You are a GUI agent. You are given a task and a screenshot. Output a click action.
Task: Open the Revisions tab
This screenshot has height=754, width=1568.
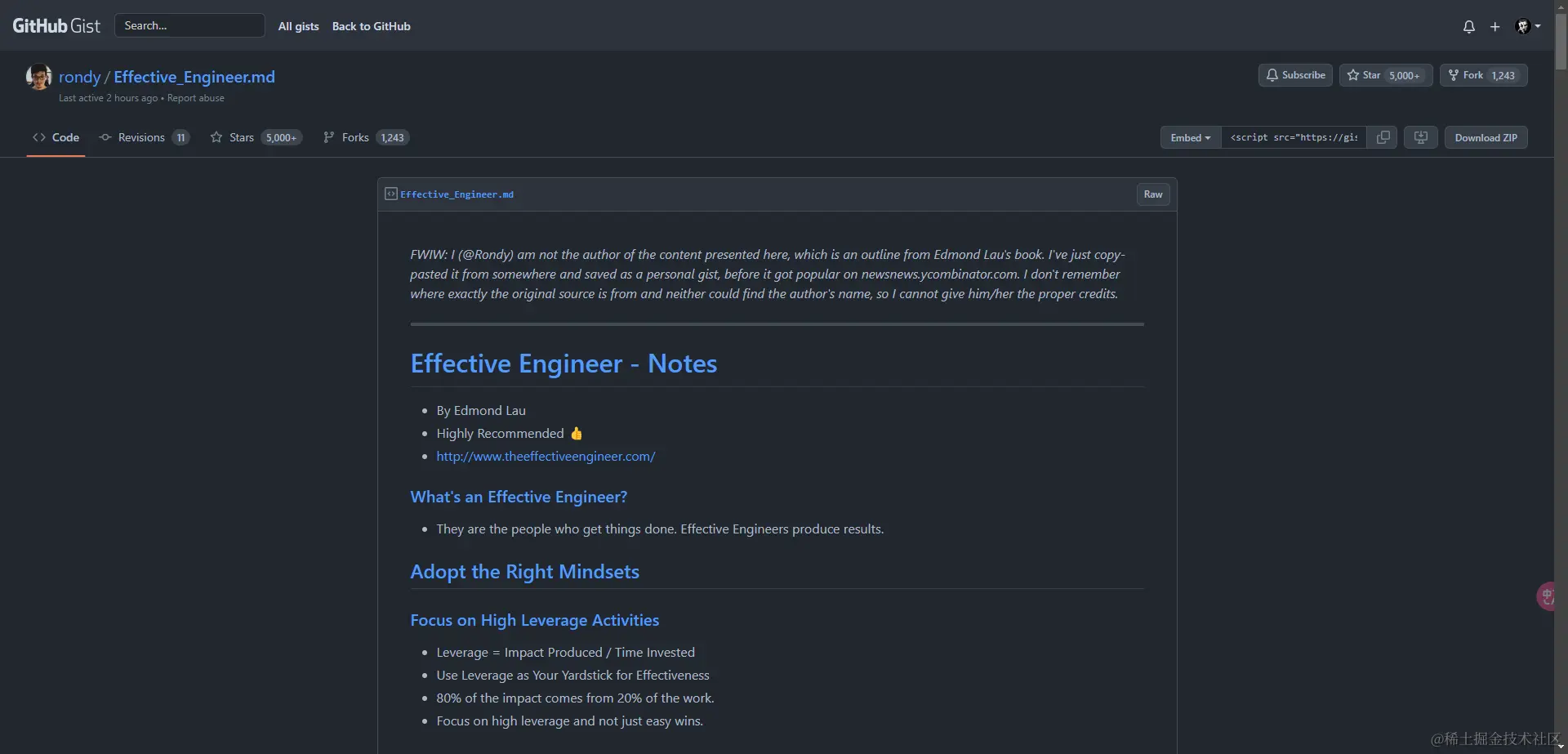tap(144, 137)
